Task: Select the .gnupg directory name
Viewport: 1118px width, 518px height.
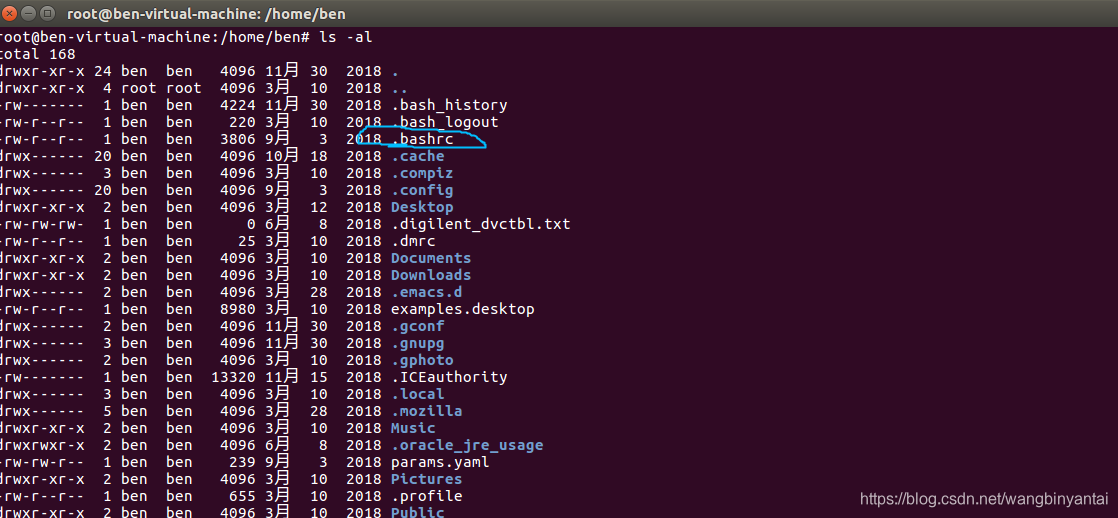Action: pyautogui.click(x=418, y=344)
